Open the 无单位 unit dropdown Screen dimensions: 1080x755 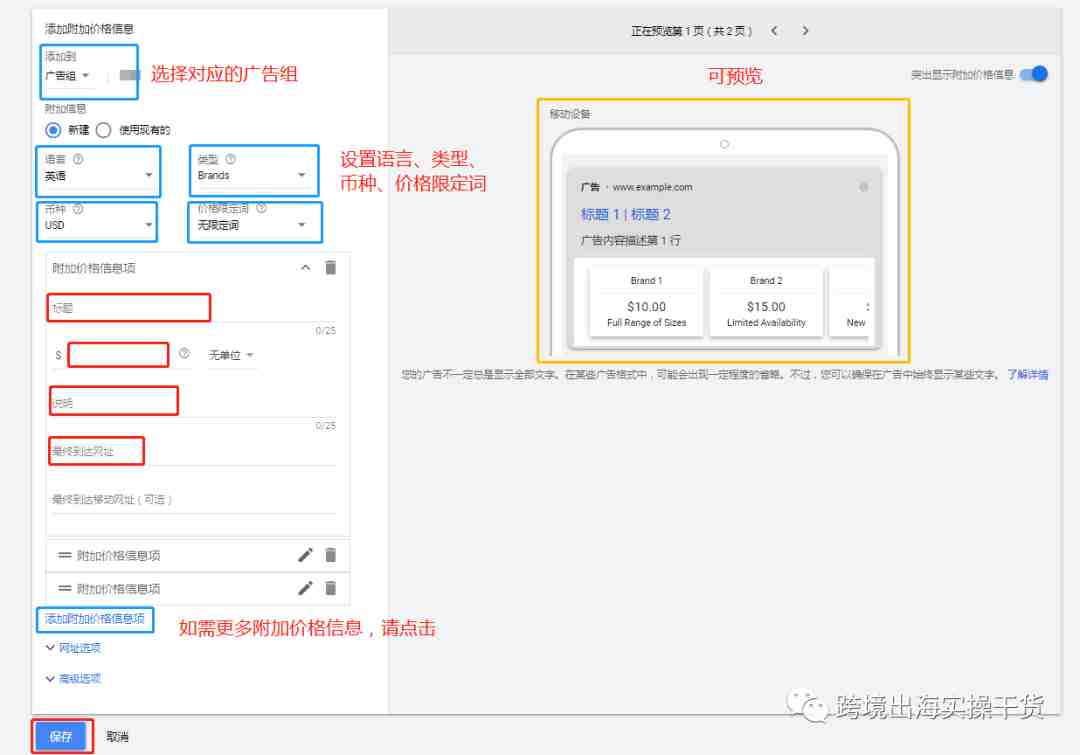point(231,355)
